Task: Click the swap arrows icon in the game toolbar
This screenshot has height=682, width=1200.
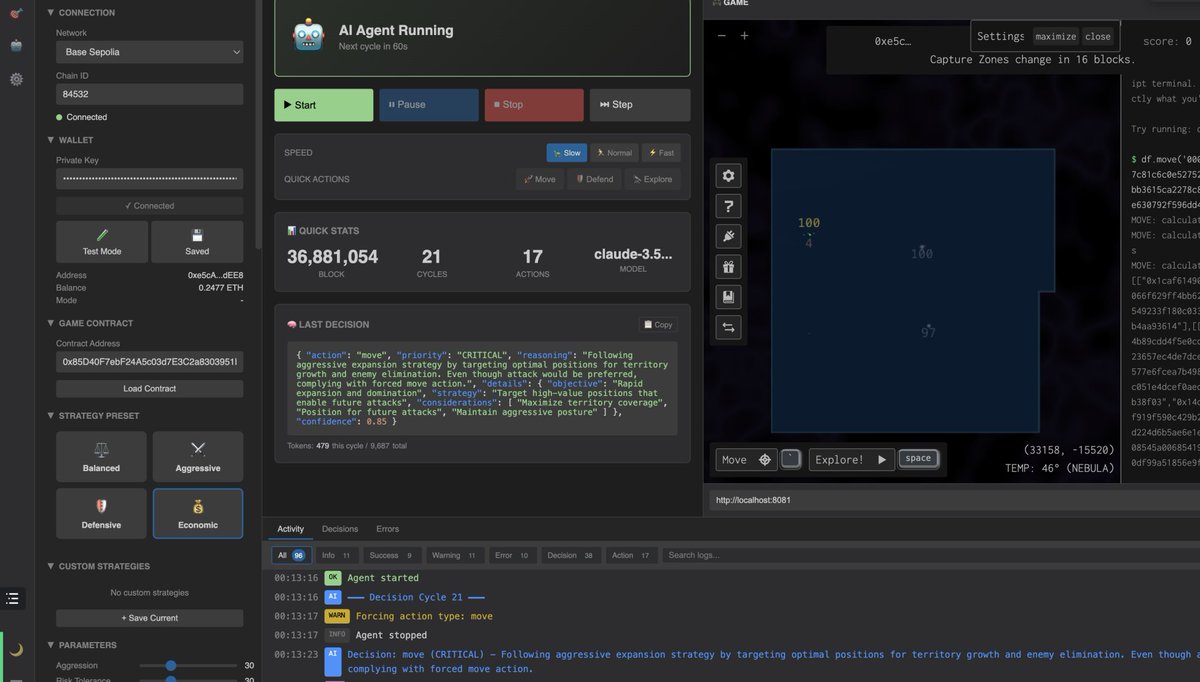Action: tap(728, 326)
